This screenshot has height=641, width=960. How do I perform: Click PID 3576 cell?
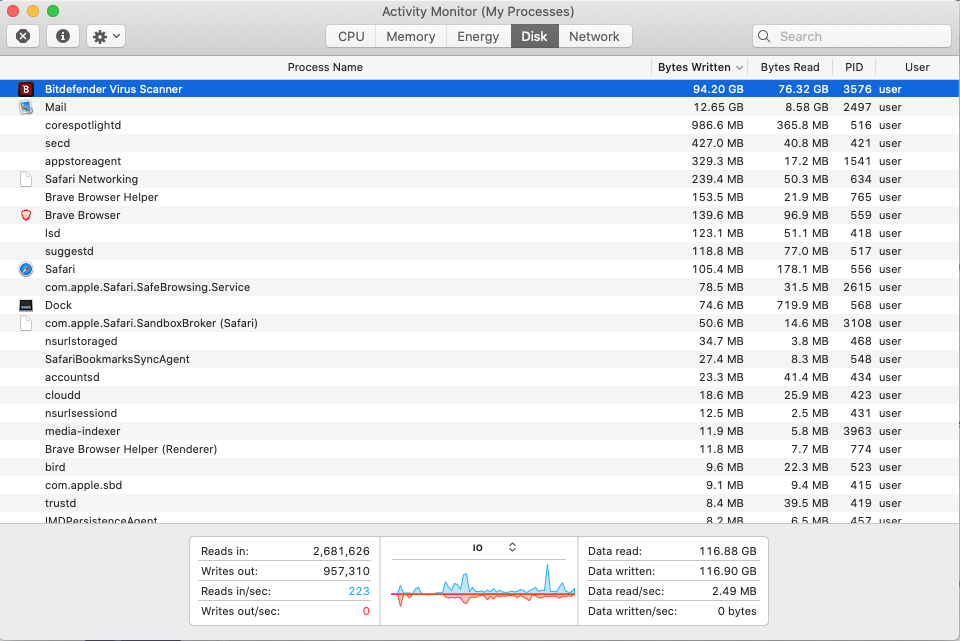coord(857,89)
